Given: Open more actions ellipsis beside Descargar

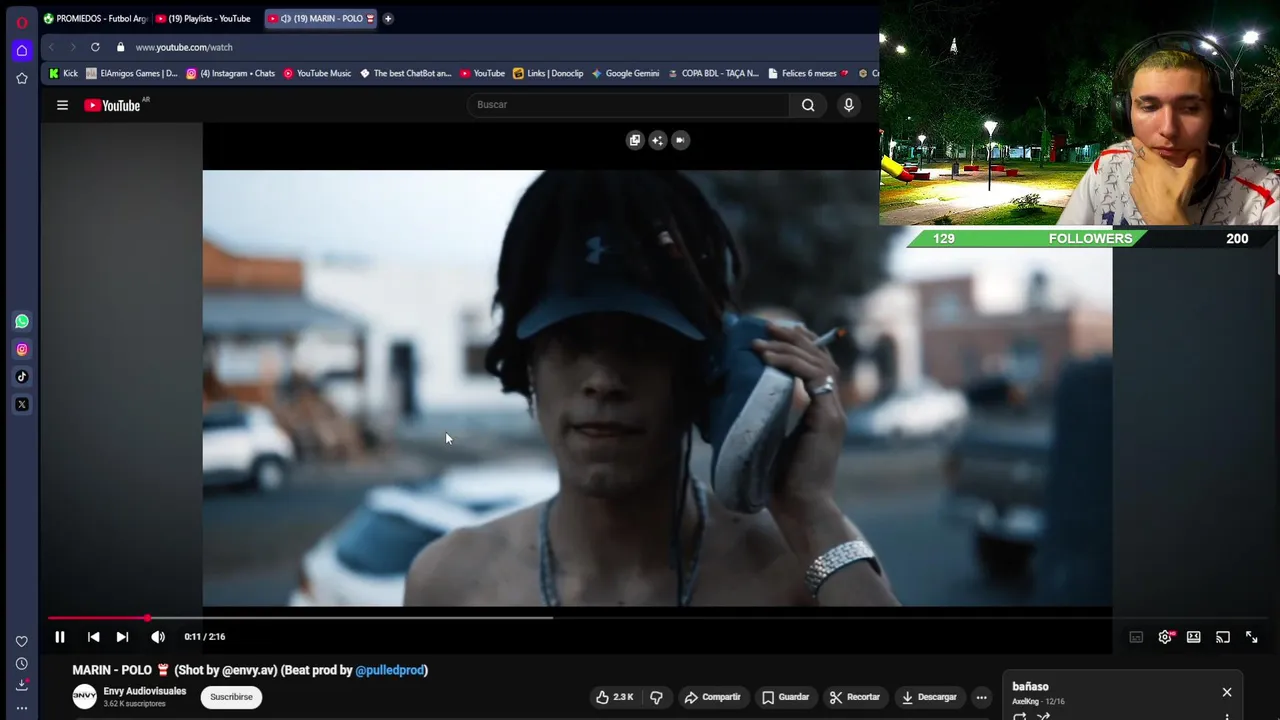Looking at the screenshot, I should (982, 697).
